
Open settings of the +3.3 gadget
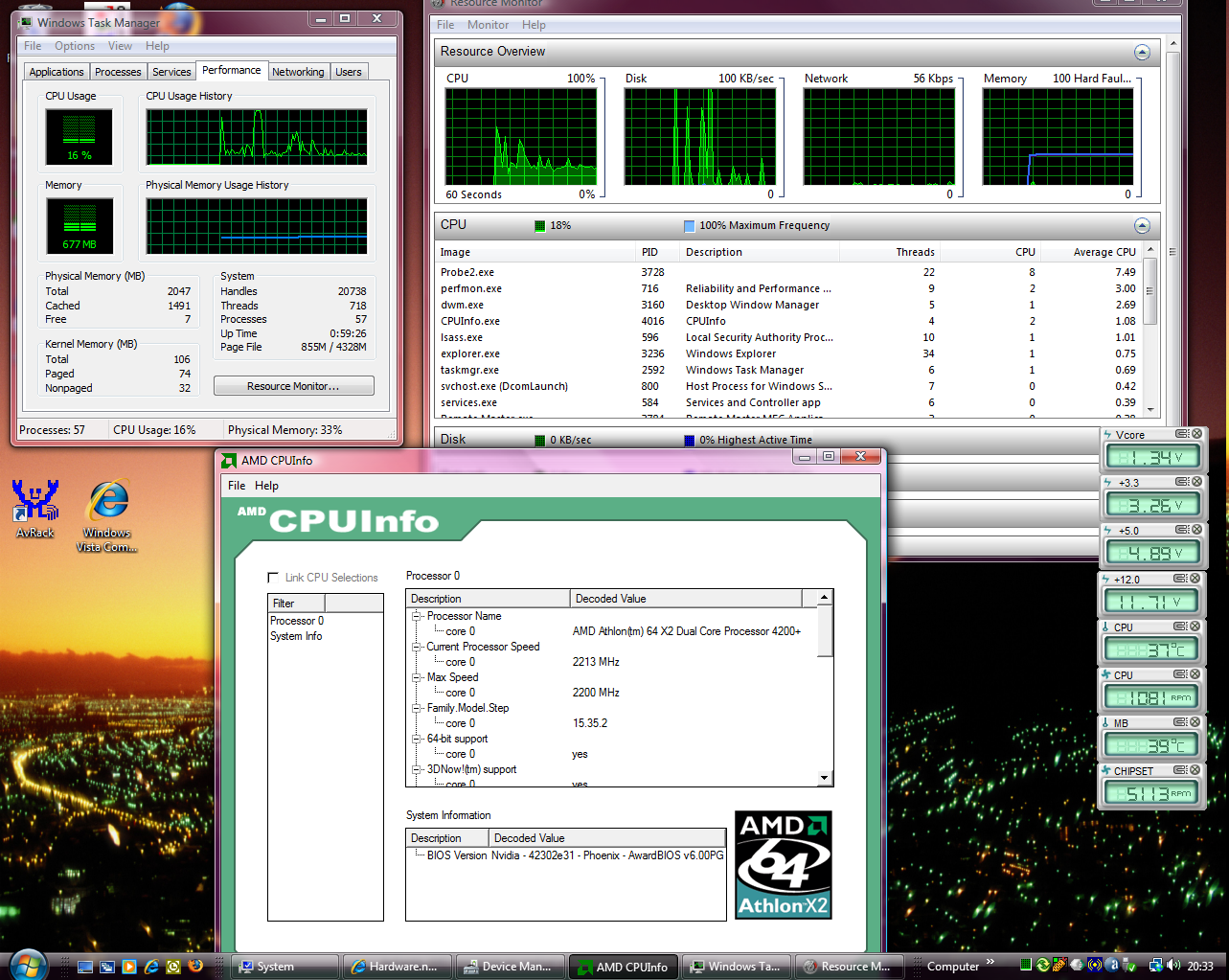(x=1182, y=482)
